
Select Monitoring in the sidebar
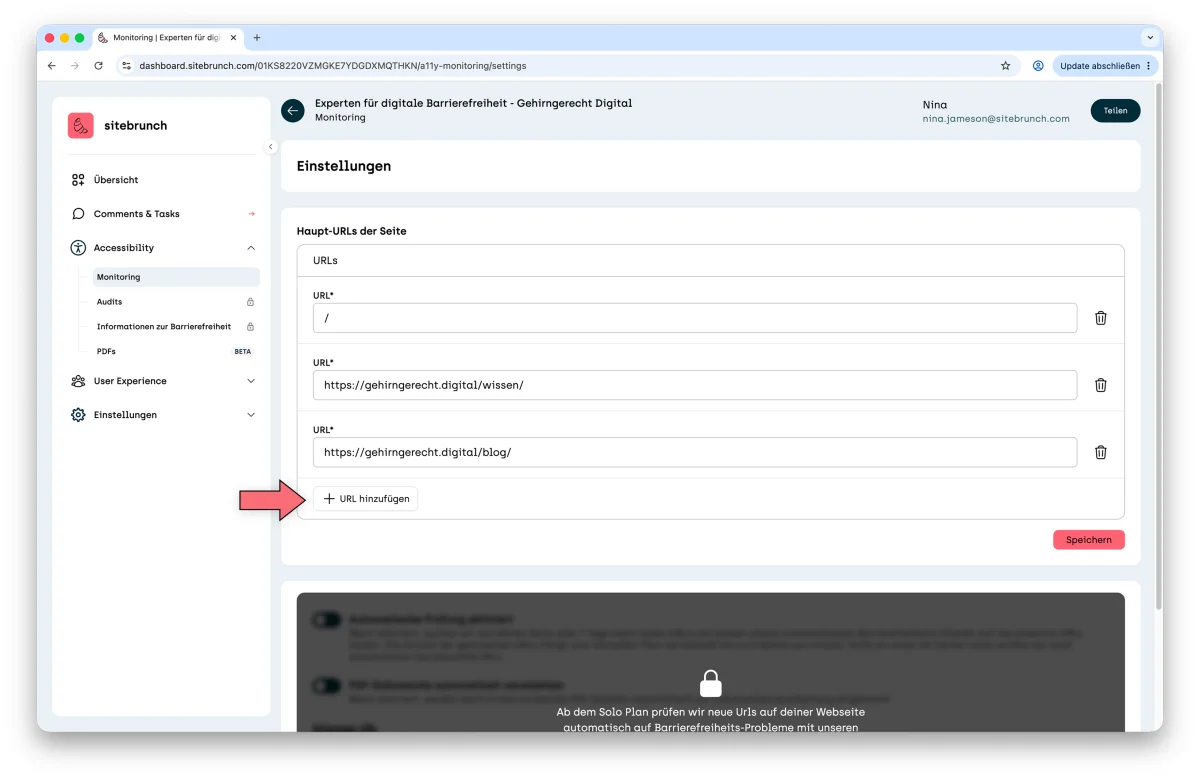(176, 277)
